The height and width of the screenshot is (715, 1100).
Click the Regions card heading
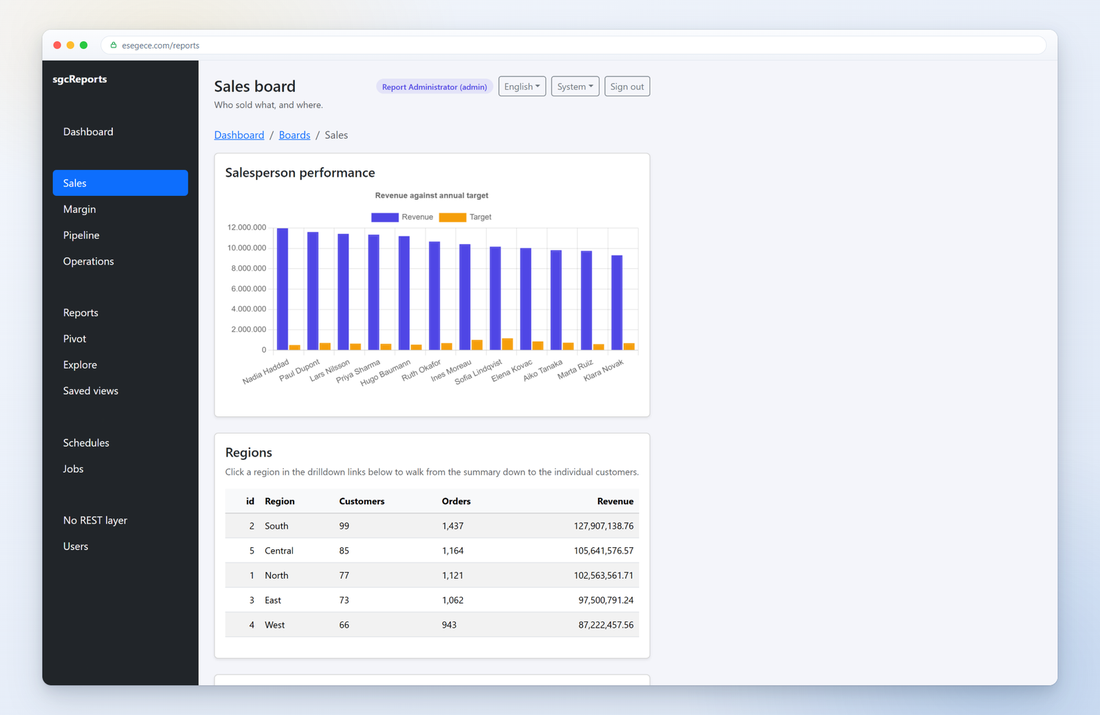(x=248, y=453)
